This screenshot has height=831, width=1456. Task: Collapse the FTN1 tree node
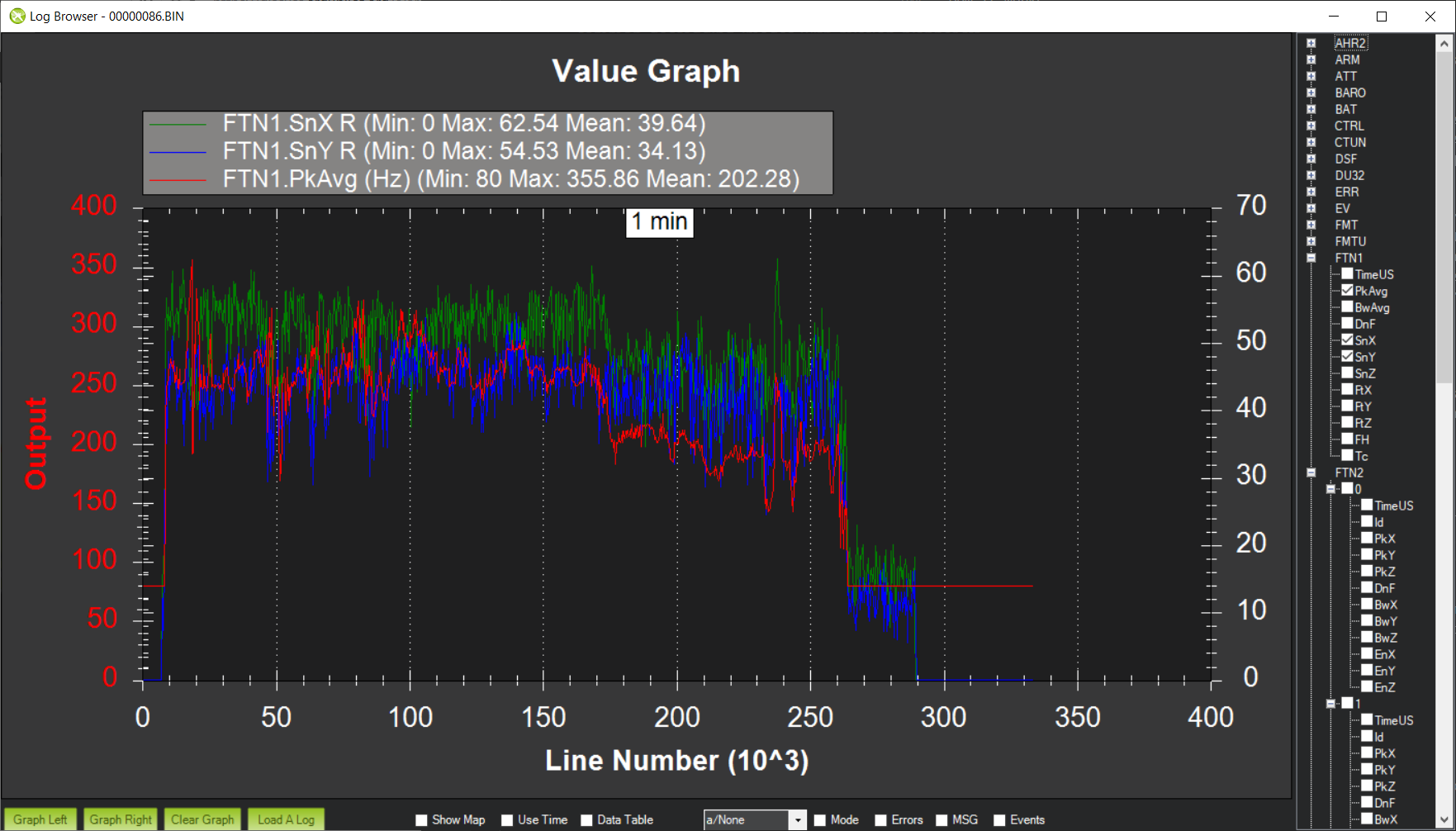1311,258
